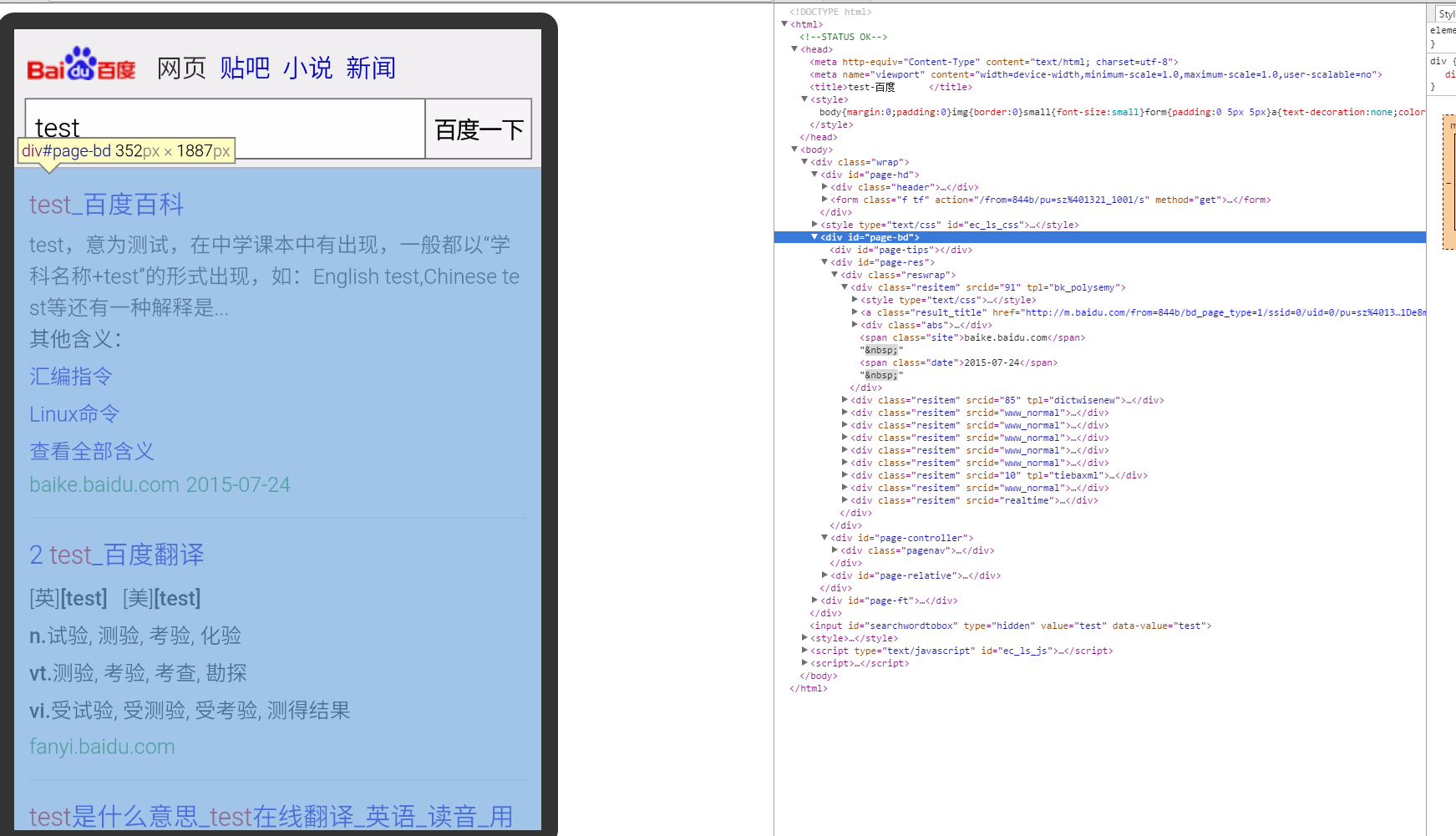Expand the div class="pagenav" node
This screenshot has height=836, width=1456.
[x=835, y=550]
